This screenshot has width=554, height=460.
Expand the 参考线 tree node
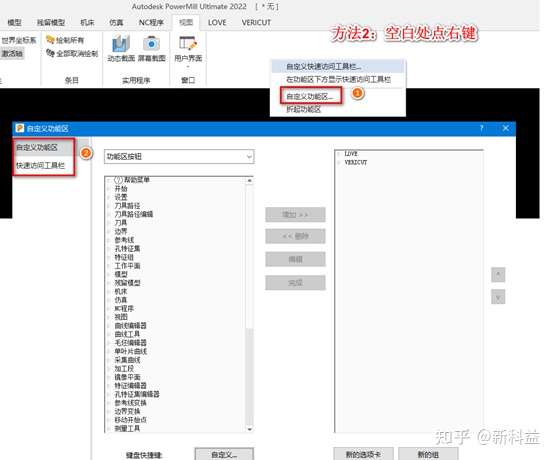point(109,240)
